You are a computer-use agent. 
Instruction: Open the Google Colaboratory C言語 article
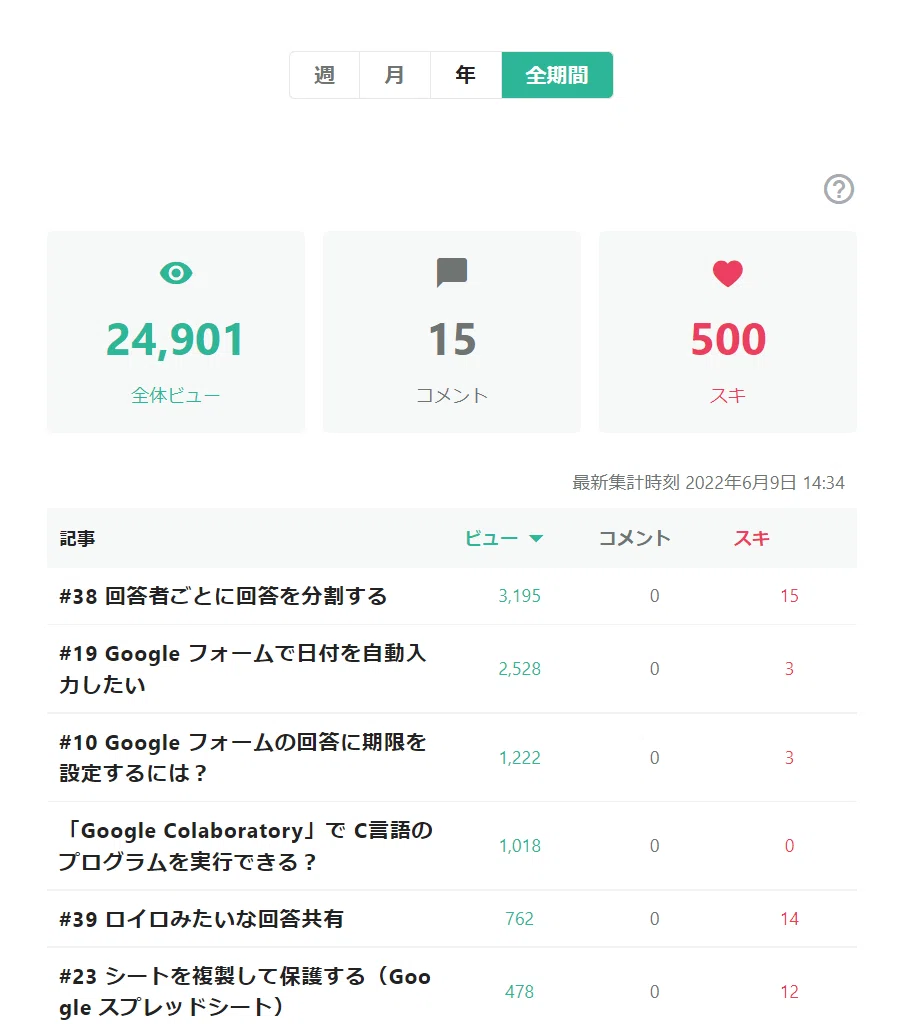246,846
